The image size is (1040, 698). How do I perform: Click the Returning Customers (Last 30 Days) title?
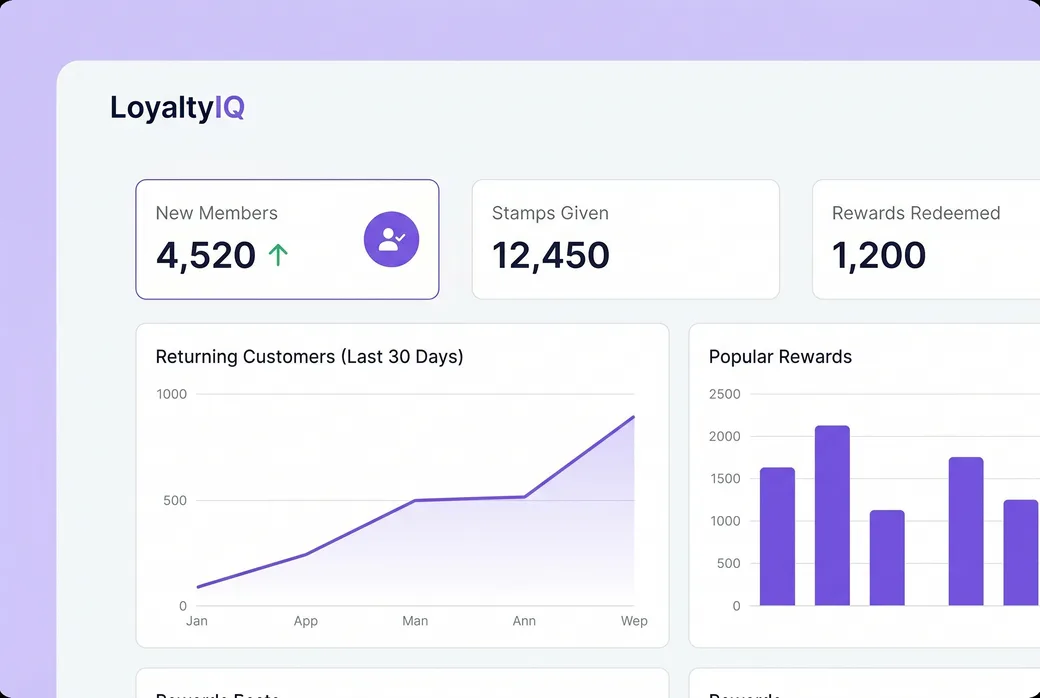pyautogui.click(x=309, y=357)
